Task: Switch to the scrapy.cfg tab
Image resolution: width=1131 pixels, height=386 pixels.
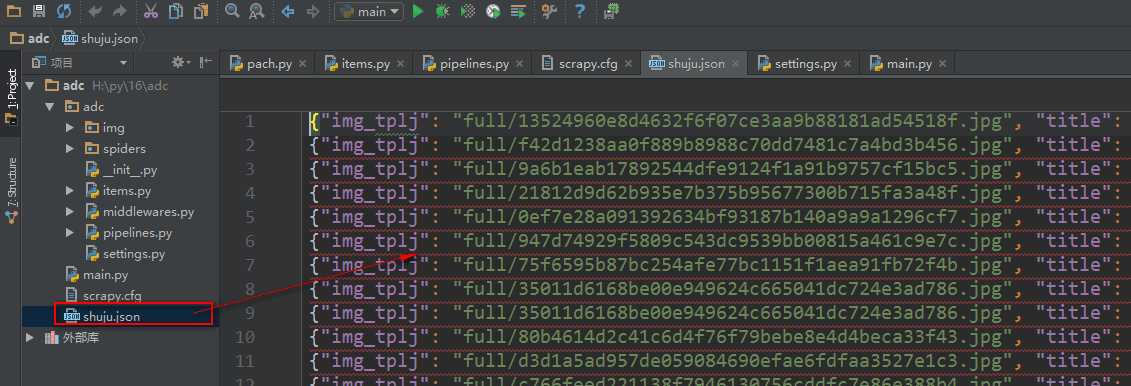Action: 586,63
